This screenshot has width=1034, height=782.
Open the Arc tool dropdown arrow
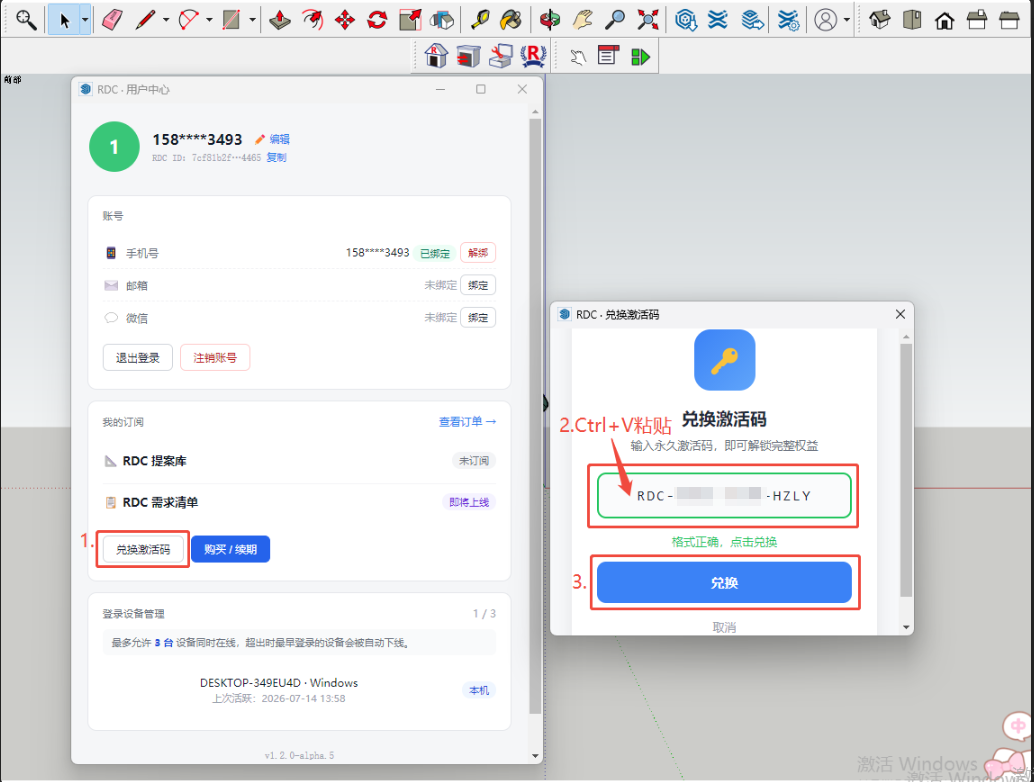click(x=209, y=20)
